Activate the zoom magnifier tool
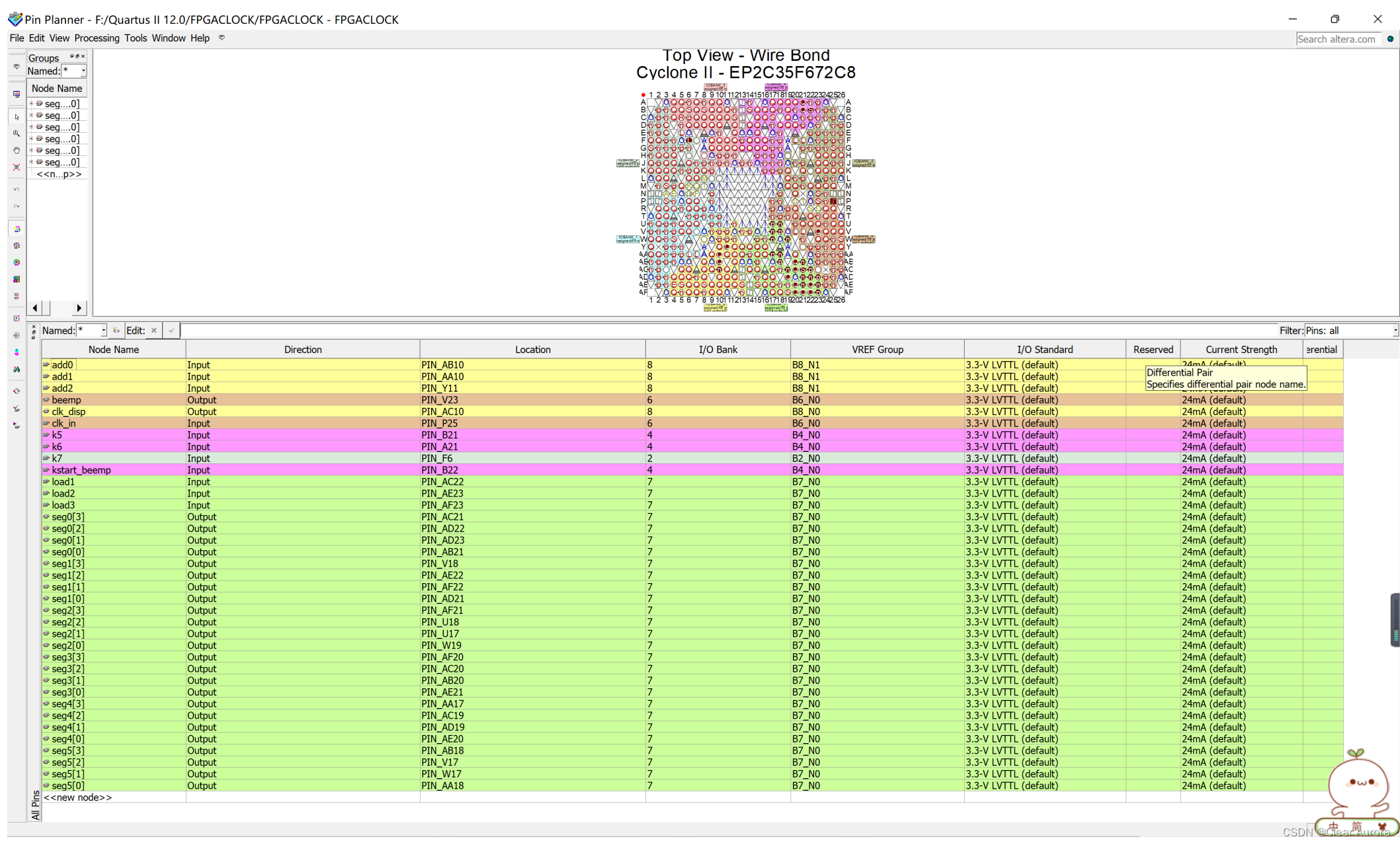 pos(17,134)
